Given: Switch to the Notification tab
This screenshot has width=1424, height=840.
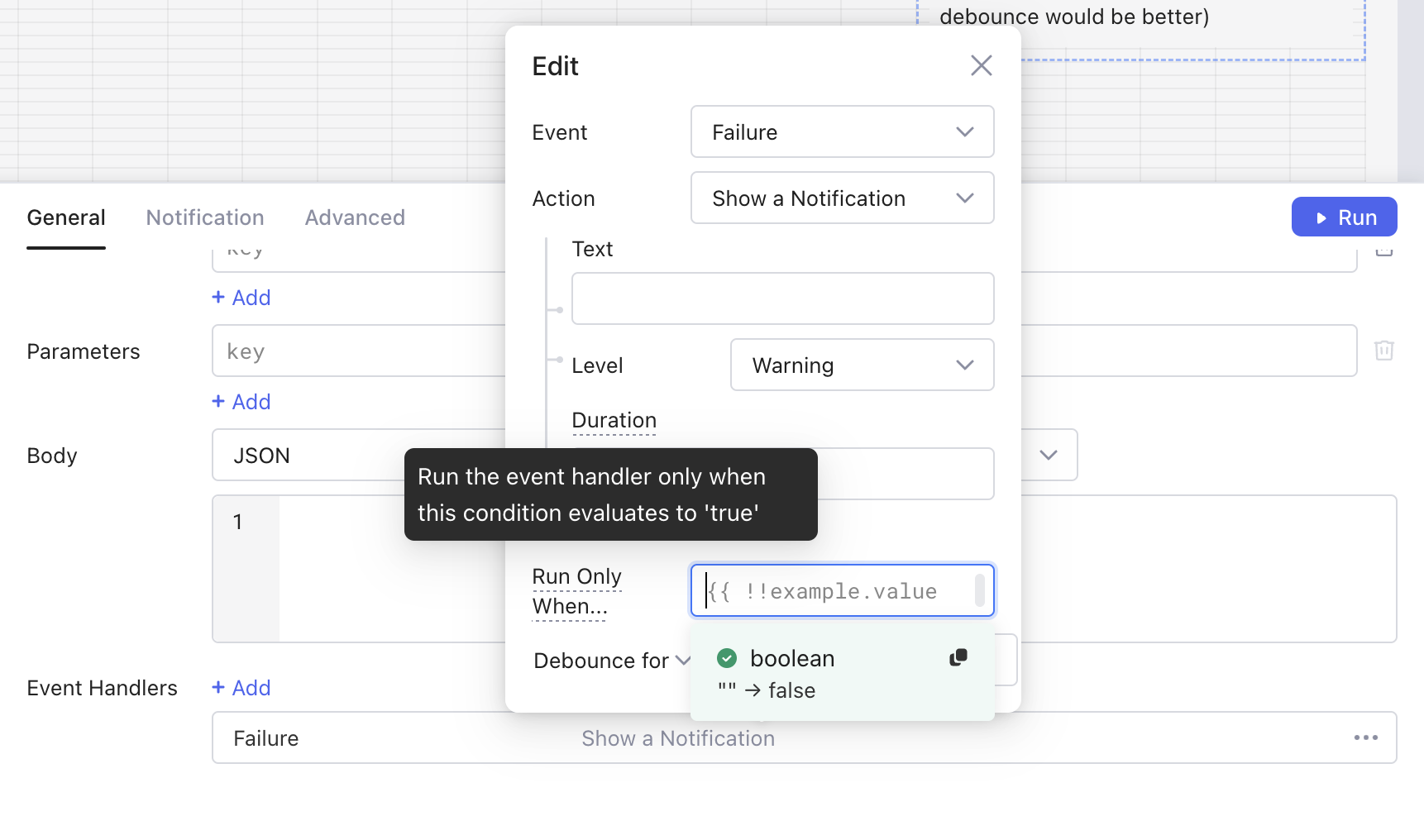Looking at the screenshot, I should pyautogui.click(x=205, y=217).
